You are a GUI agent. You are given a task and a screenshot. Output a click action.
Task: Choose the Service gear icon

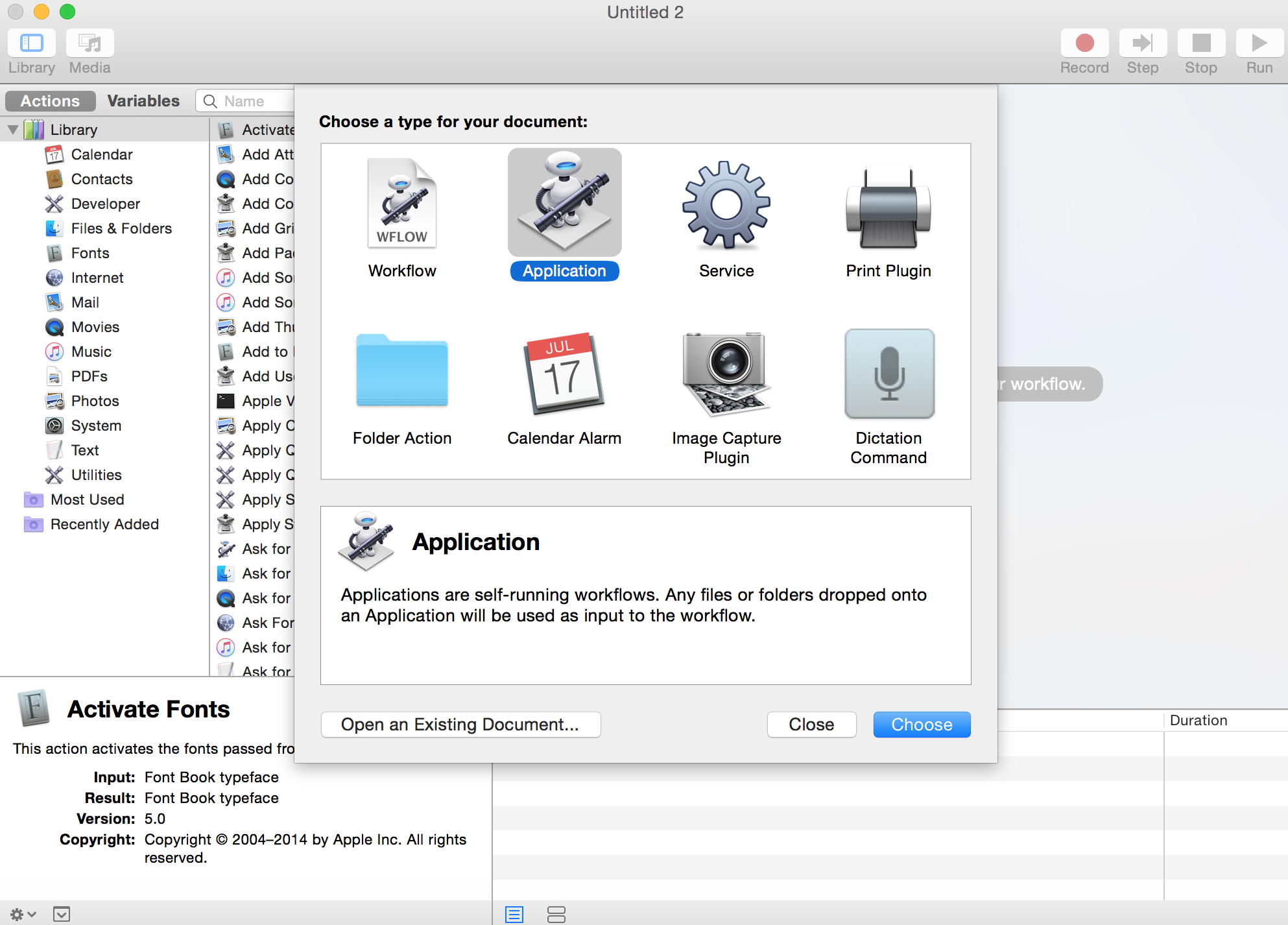726,204
